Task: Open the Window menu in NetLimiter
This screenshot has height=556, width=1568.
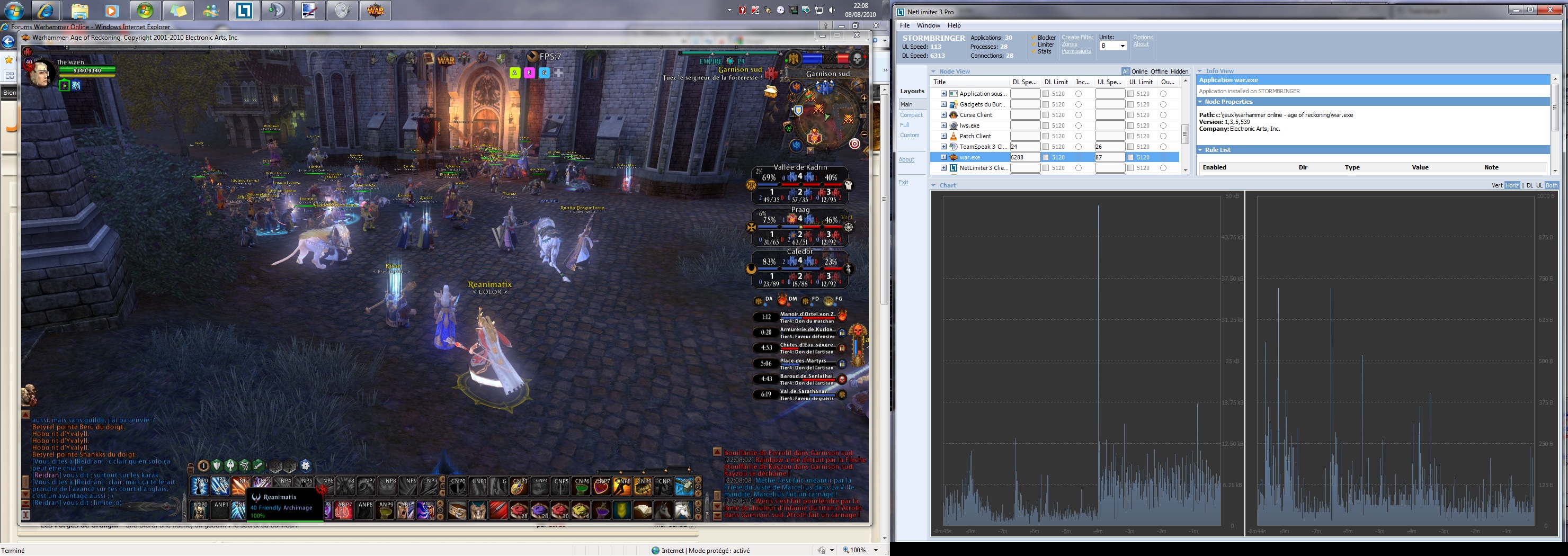Action: coord(928,25)
